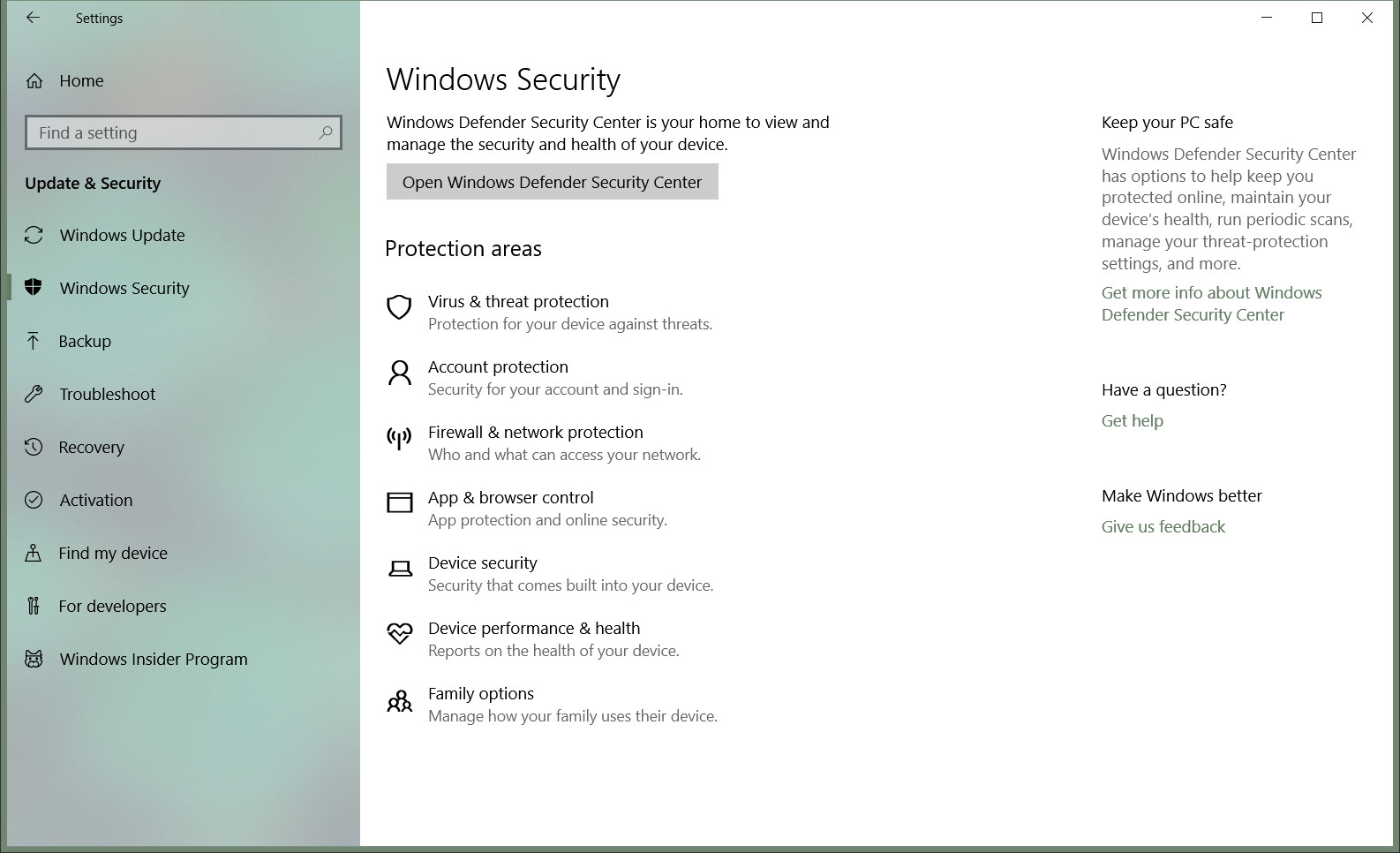
Task: Click Give us feedback link
Action: pyautogui.click(x=1163, y=527)
